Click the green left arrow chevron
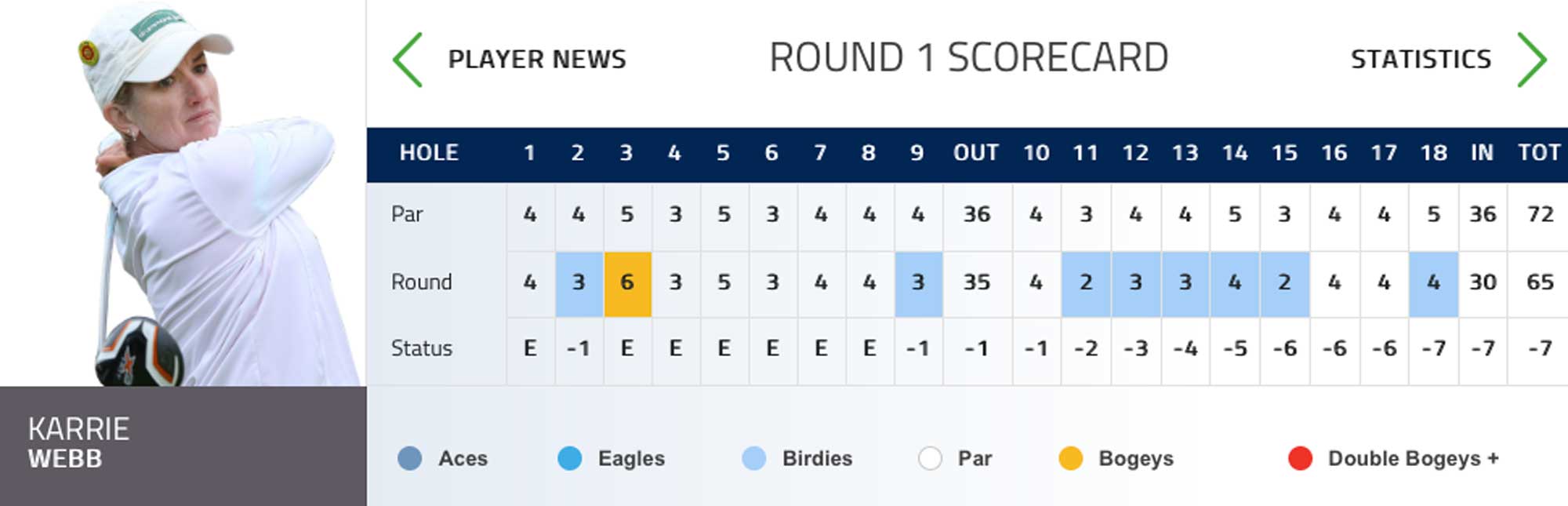Viewport: 1568px width, 506px height. [408, 60]
